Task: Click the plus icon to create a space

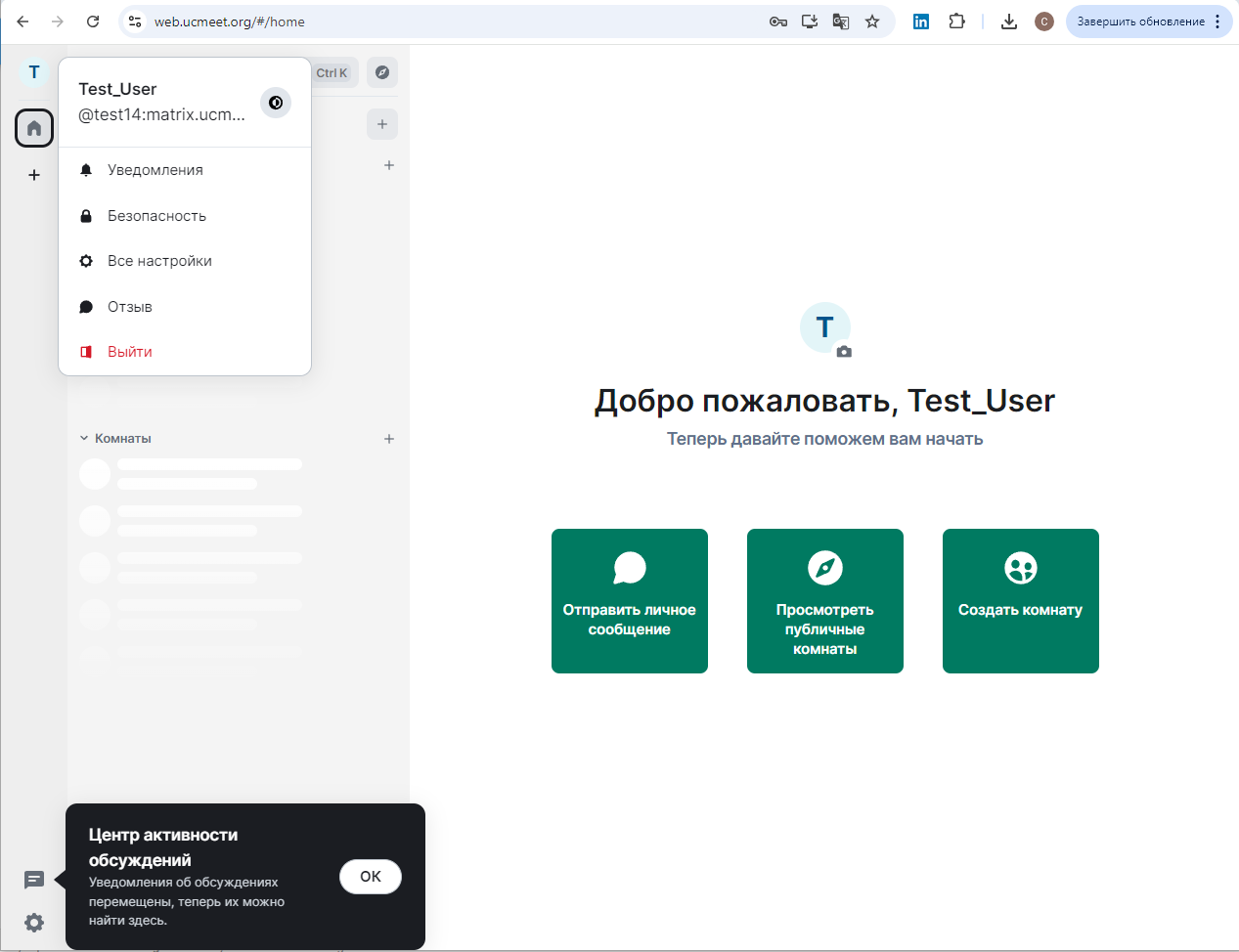Action: [x=34, y=174]
